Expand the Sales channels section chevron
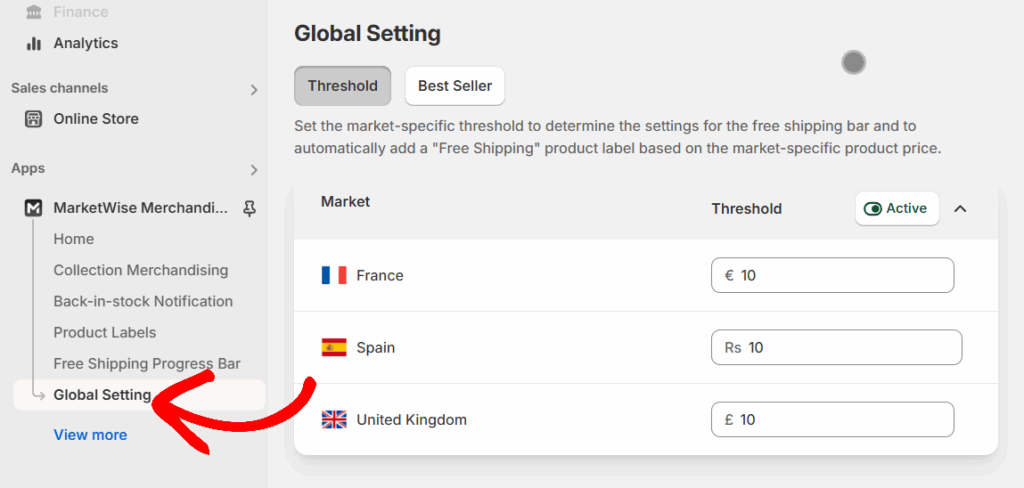 tap(254, 90)
